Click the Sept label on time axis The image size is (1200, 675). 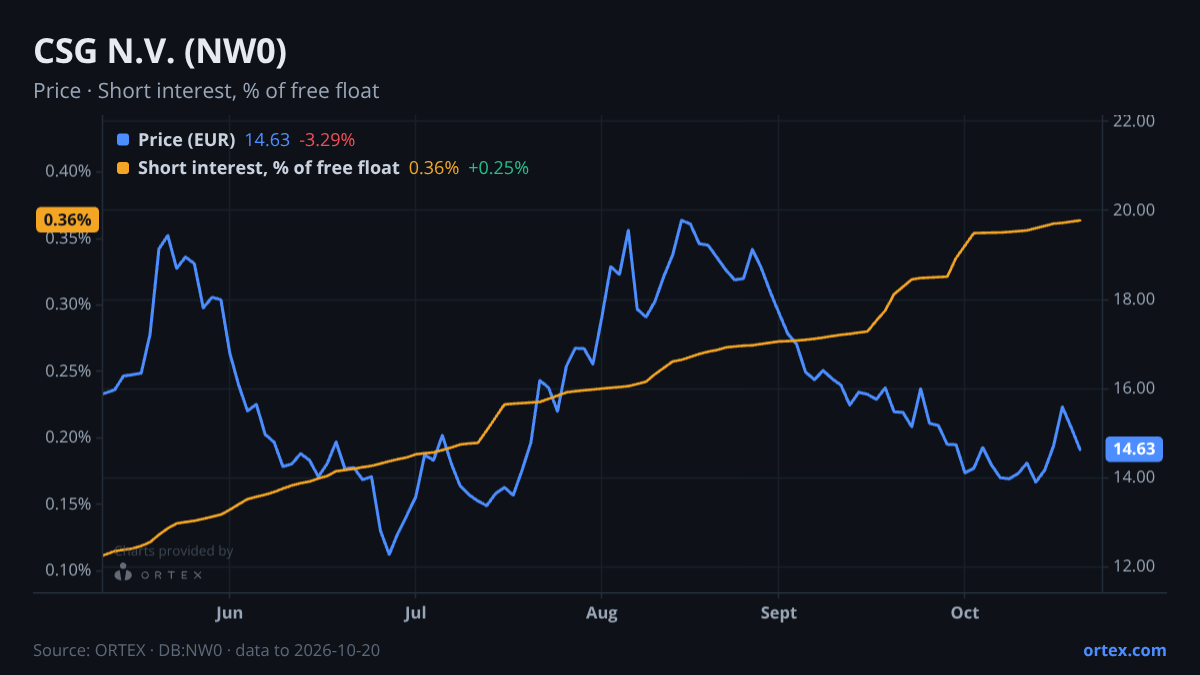(x=779, y=613)
